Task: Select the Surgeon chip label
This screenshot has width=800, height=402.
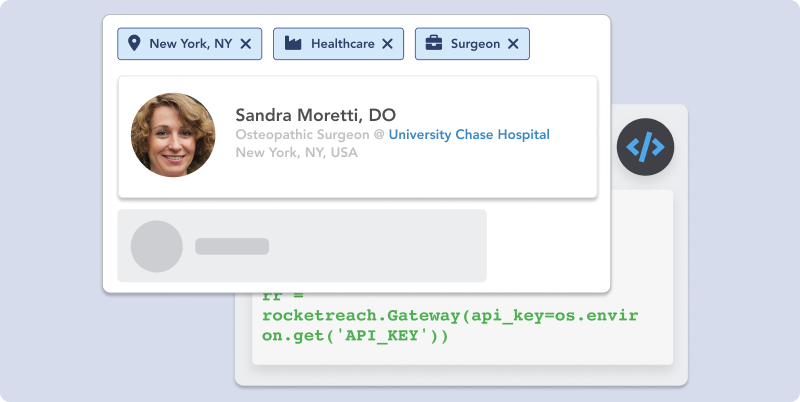Action: coord(475,44)
